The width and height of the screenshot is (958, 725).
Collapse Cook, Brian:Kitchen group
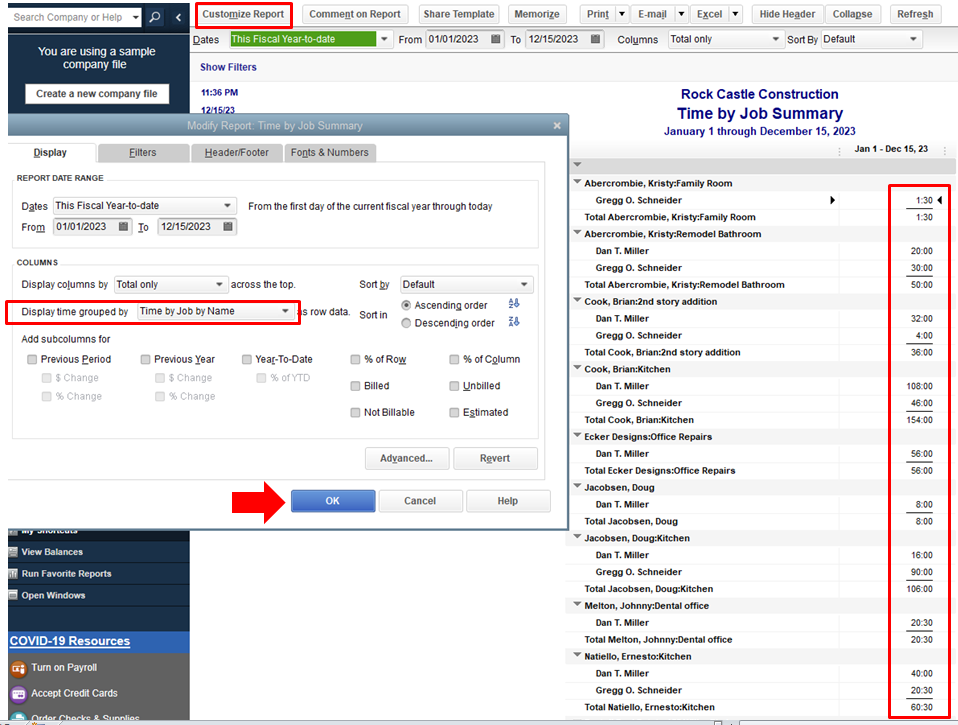tap(577, 368)
